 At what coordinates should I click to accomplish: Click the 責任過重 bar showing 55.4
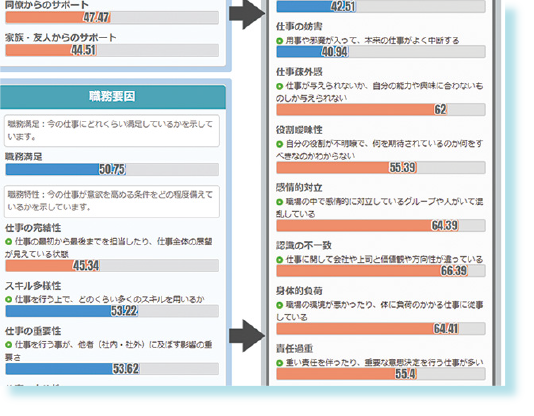381,374
